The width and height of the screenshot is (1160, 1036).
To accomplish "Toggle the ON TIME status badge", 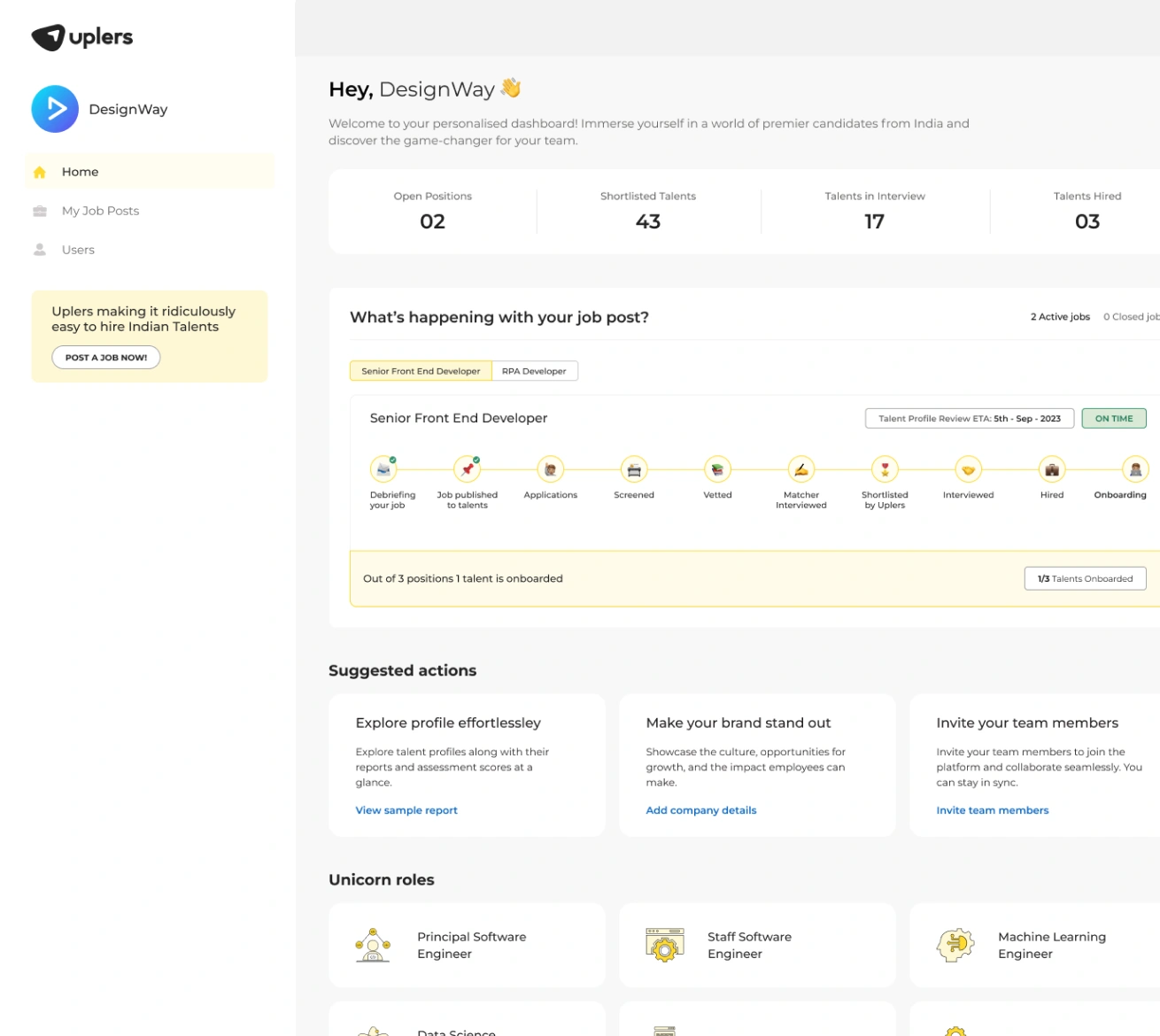I will (1113, 418).
